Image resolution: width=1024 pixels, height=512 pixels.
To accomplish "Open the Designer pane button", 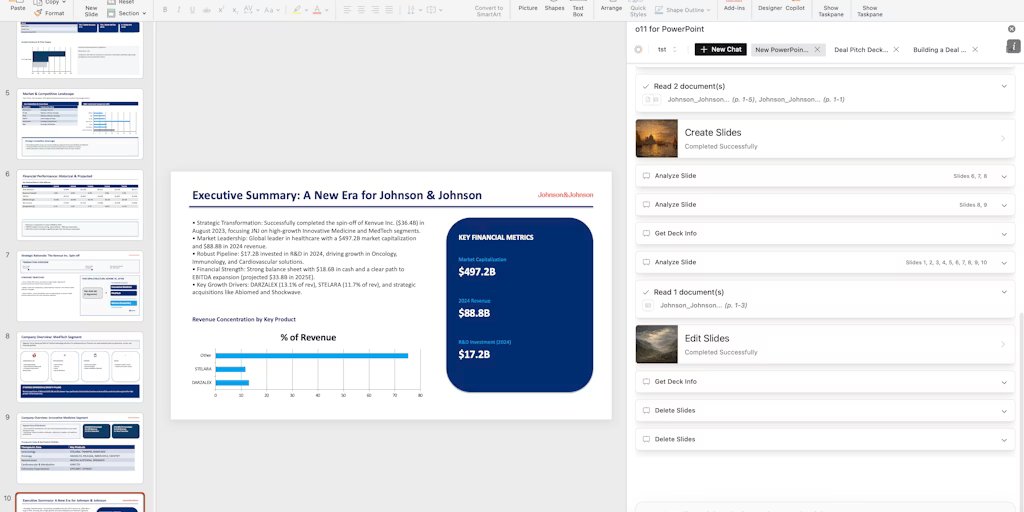I will 770,8.
